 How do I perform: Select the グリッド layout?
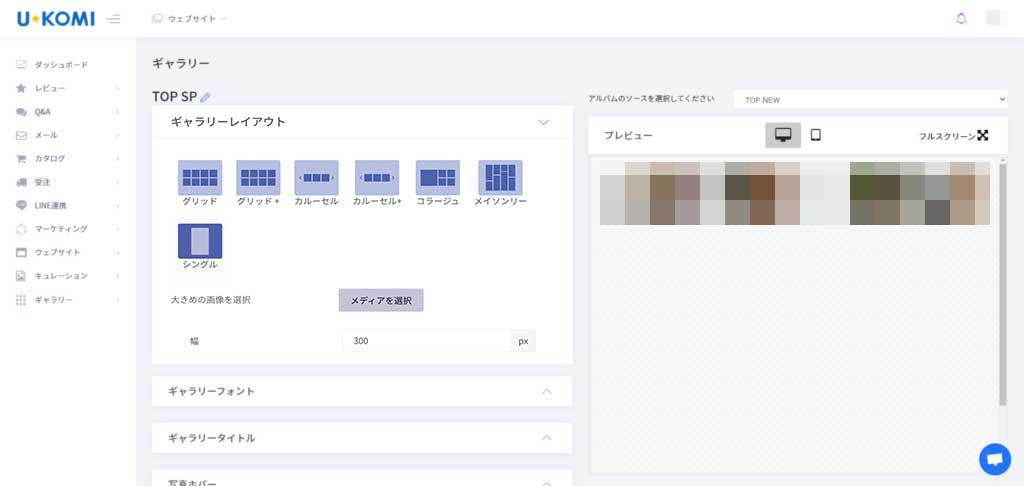tap(200, 183)
